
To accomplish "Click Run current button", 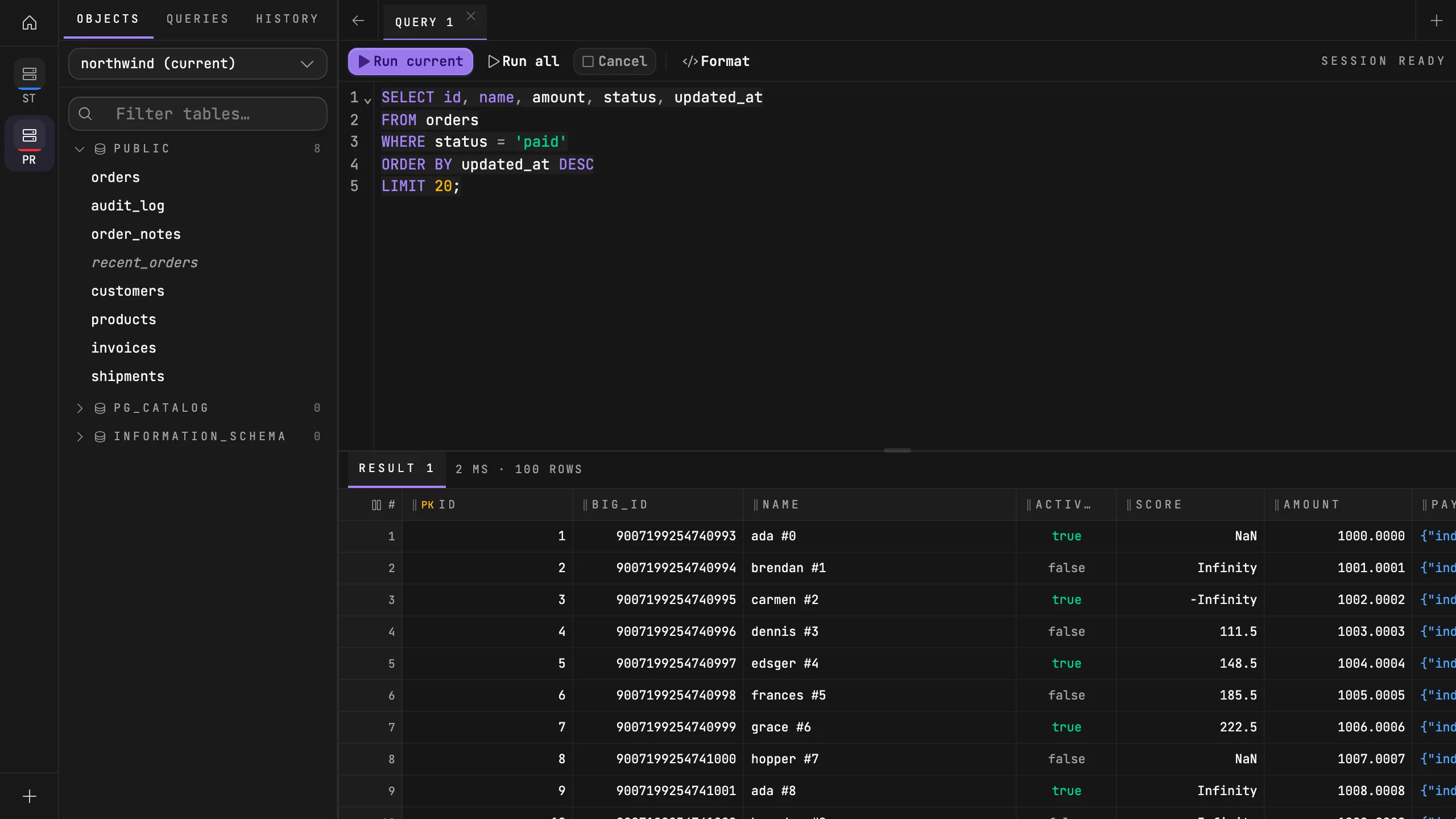I will [411, 61].
